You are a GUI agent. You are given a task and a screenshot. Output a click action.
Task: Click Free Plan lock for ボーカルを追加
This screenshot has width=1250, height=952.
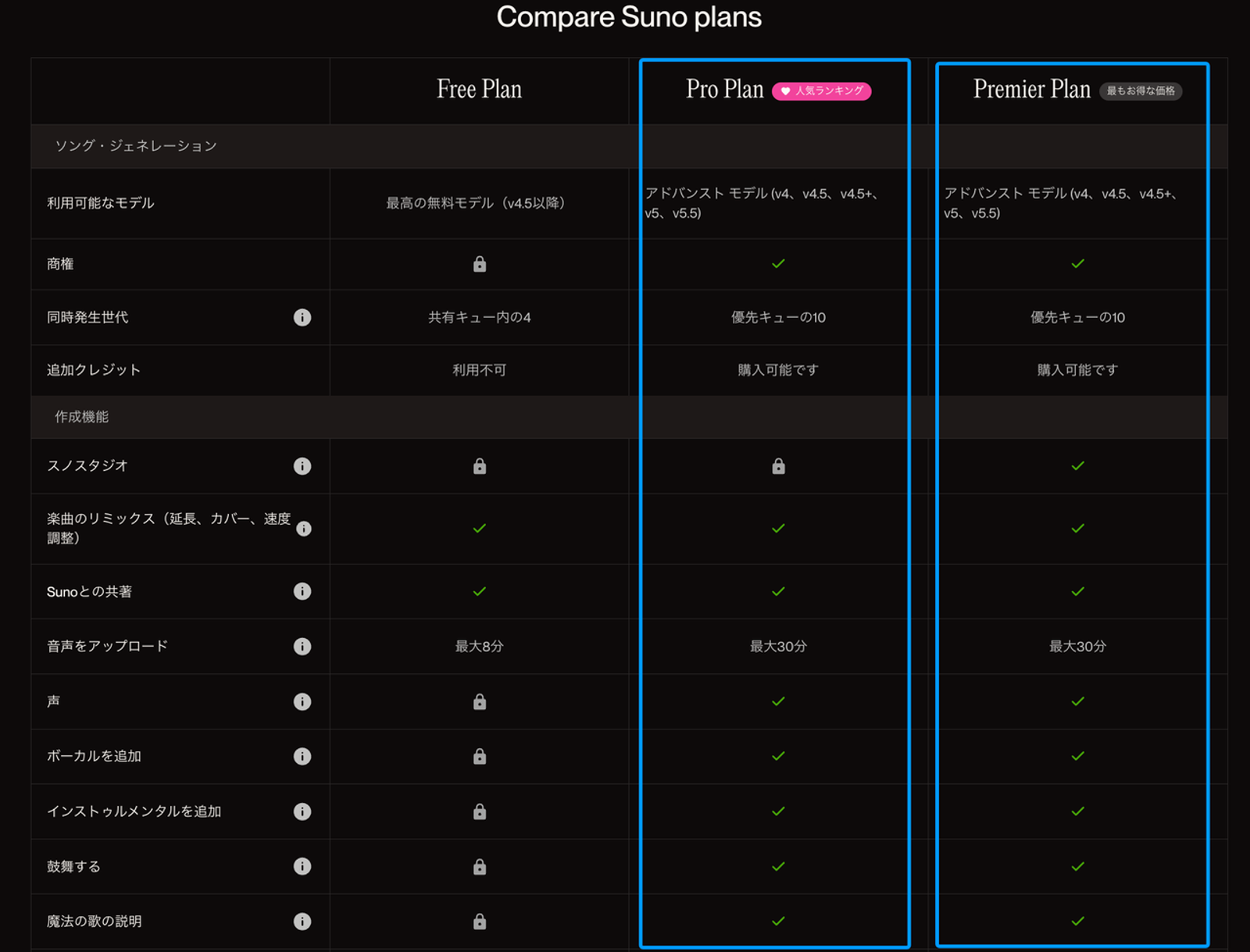point(480,756)
